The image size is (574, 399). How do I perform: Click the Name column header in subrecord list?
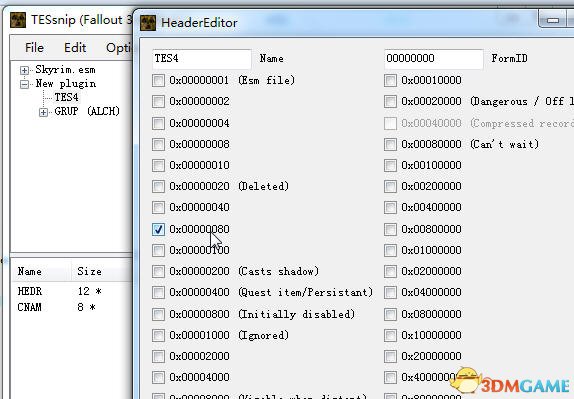click(x=42, y=272)
